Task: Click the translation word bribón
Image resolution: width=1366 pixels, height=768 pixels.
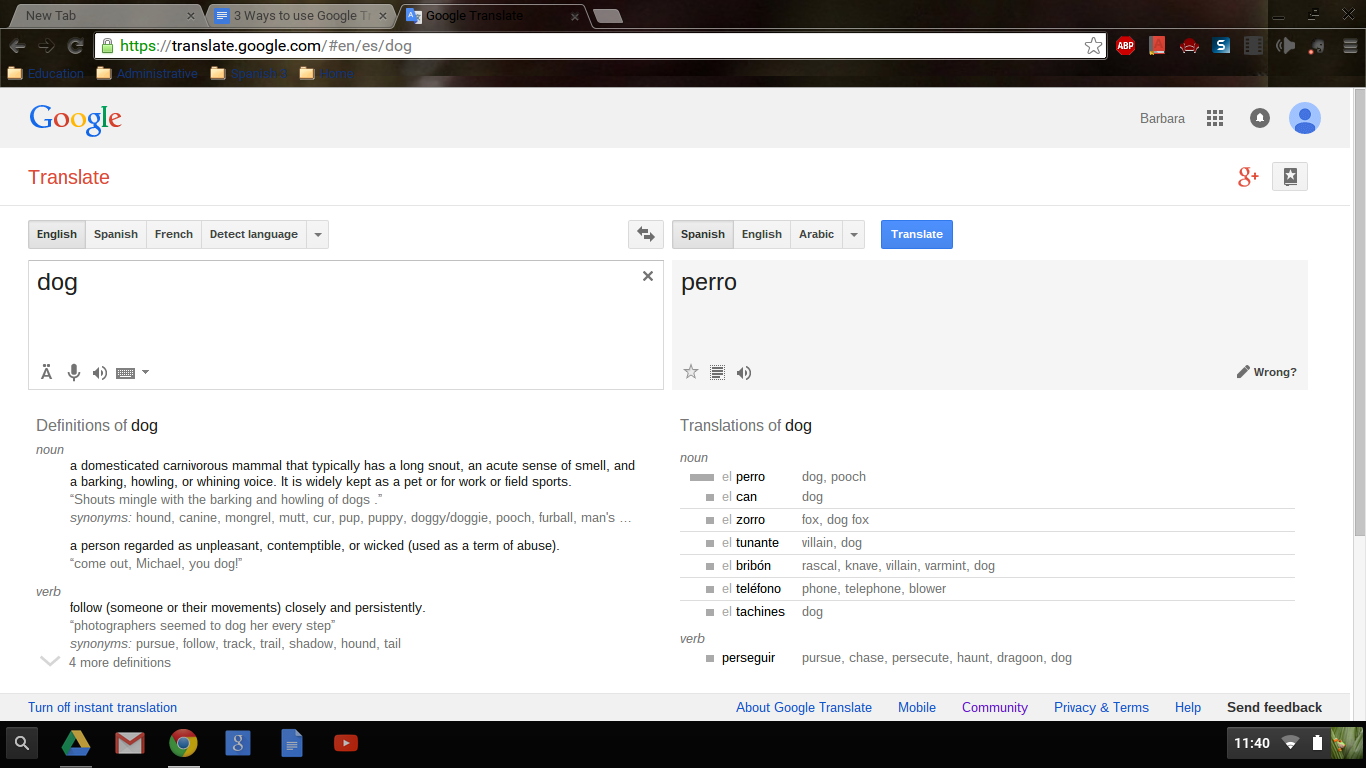Action: click(753, 566)
